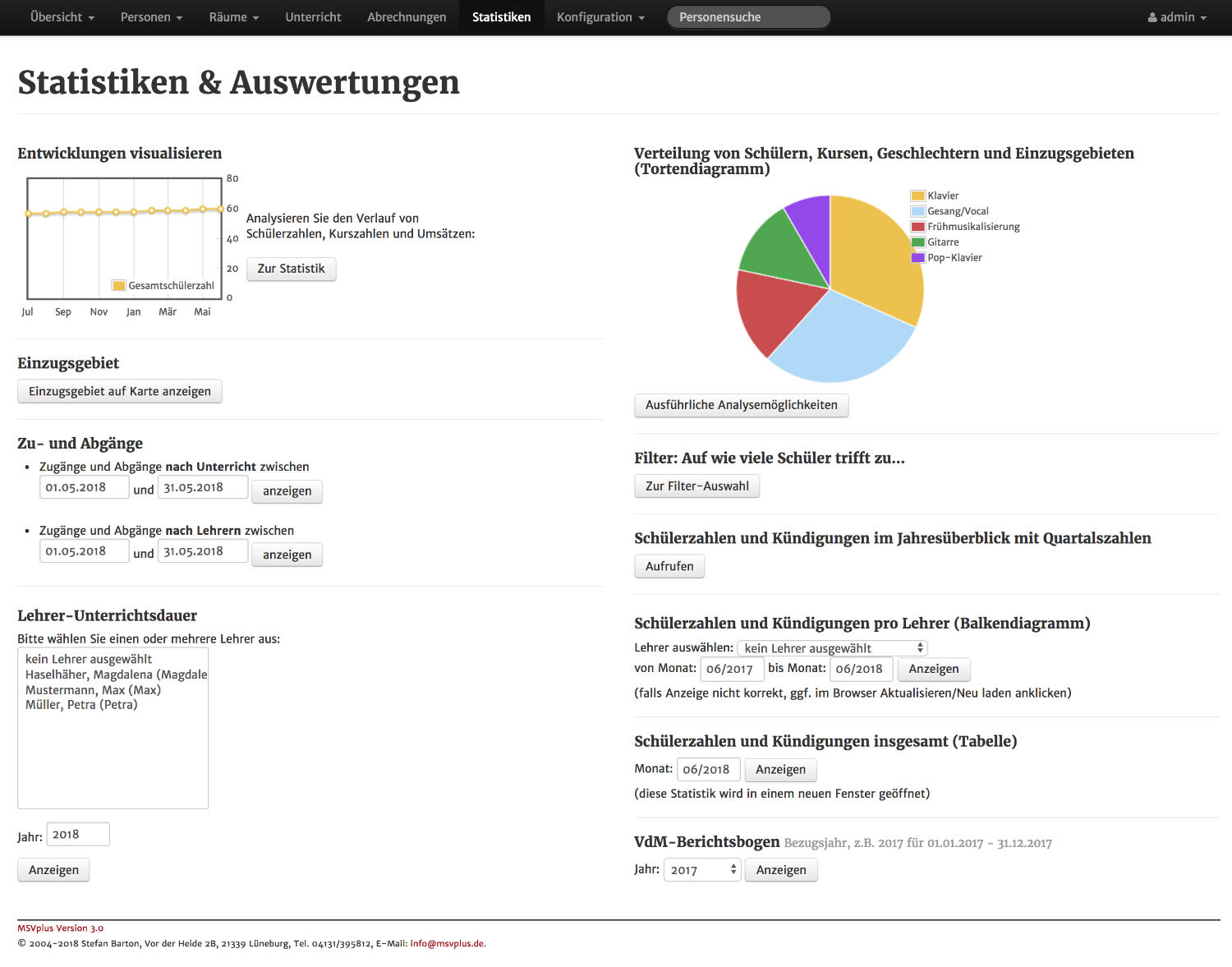This screenshot has width=1232, height=967.
Task: Click Ausführliche Analysemöglichkeiten button
Action: pos(741,405)
